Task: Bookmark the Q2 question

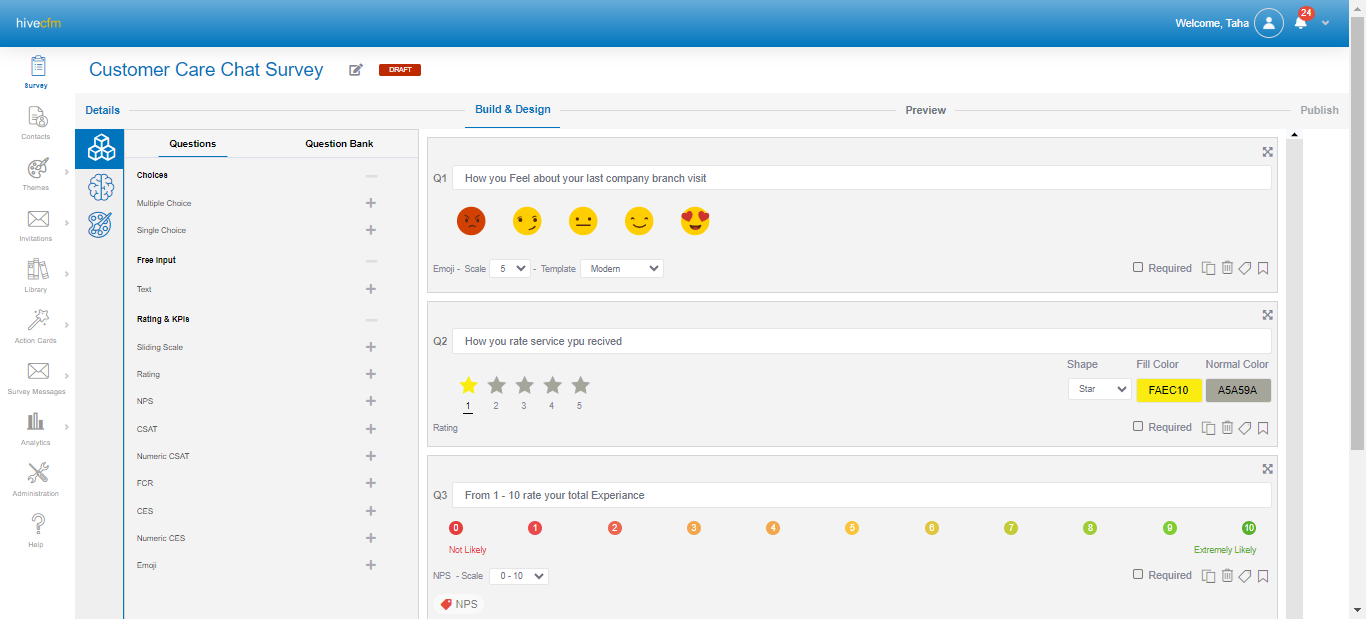Action: pyautogui.click(x=1263, y=427)
